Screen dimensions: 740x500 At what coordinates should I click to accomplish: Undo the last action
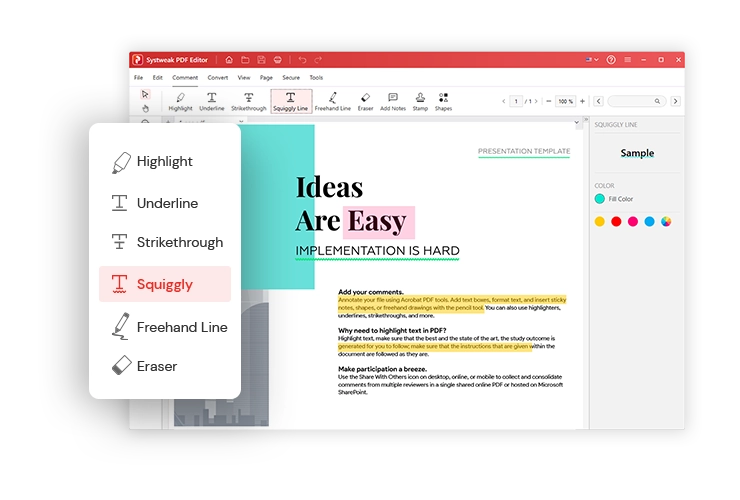[303, 59]
